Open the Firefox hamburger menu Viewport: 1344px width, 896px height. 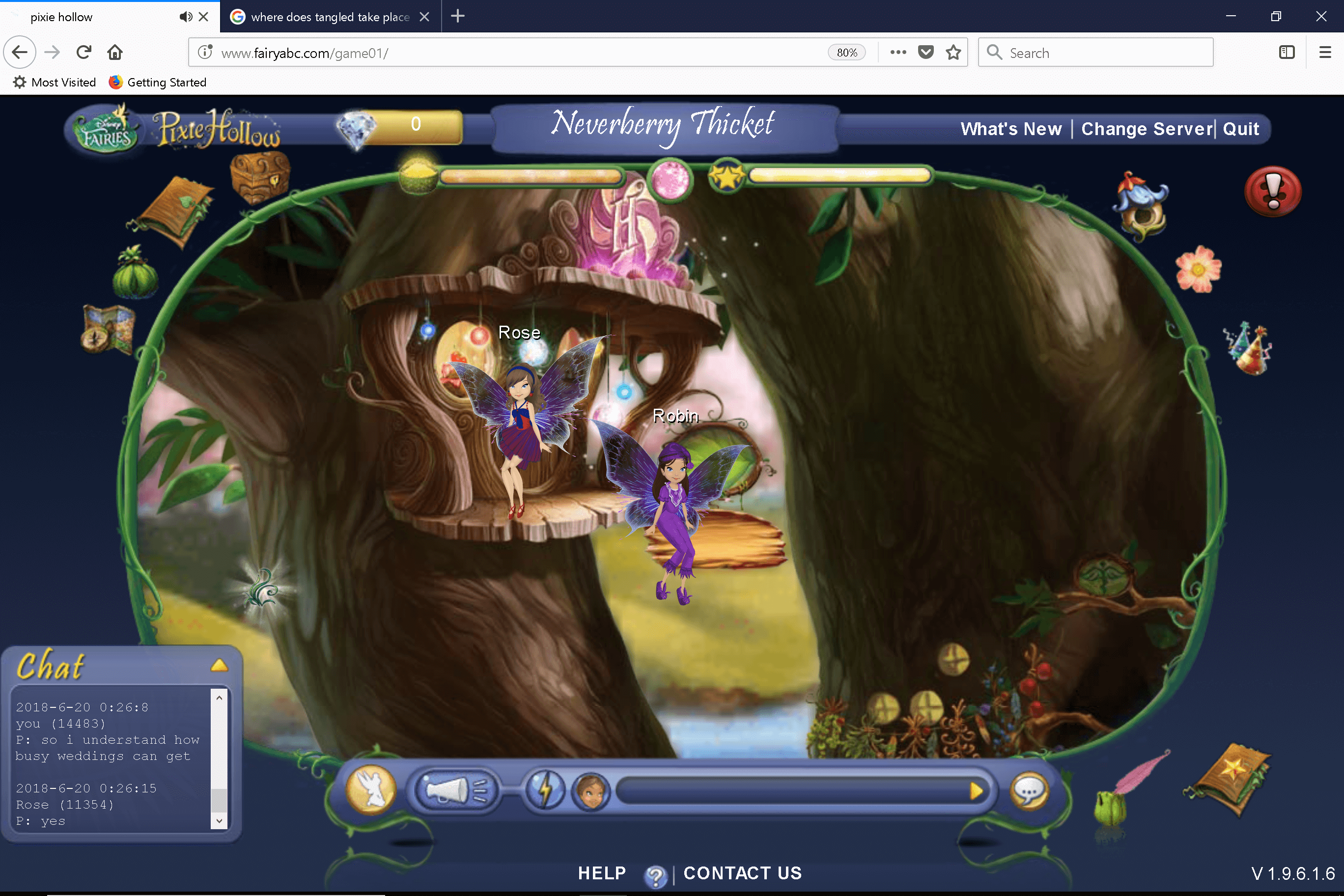pyautogui.click(x=1324, y=53)
